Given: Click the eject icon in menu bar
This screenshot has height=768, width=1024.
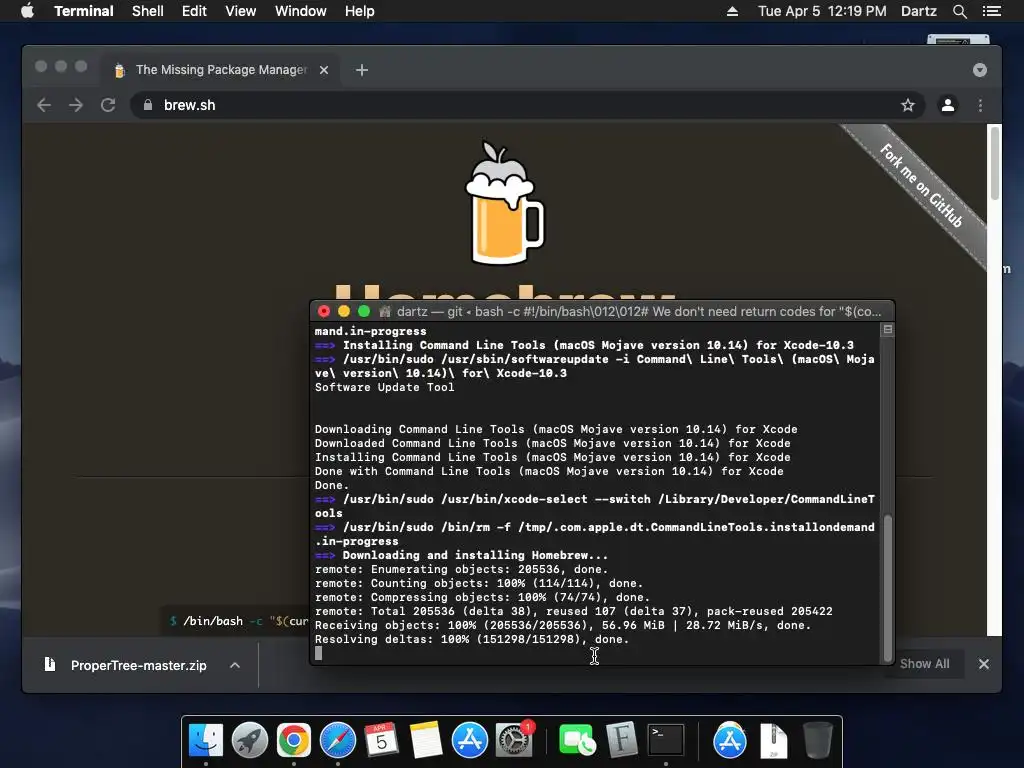Looking at the screenshot, I should click(732, 11).
